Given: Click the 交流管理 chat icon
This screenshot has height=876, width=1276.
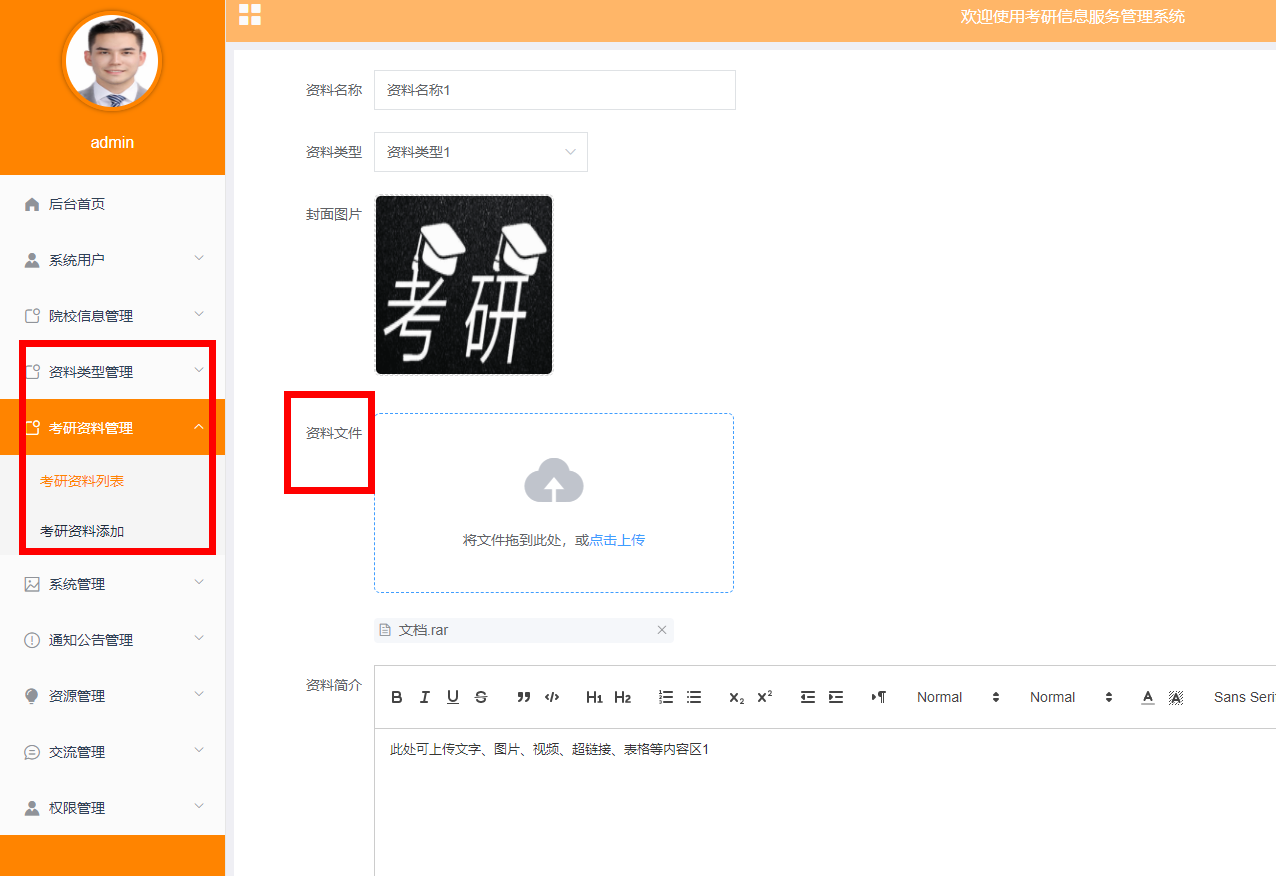Looking at the screenshot, I should 32,752.
